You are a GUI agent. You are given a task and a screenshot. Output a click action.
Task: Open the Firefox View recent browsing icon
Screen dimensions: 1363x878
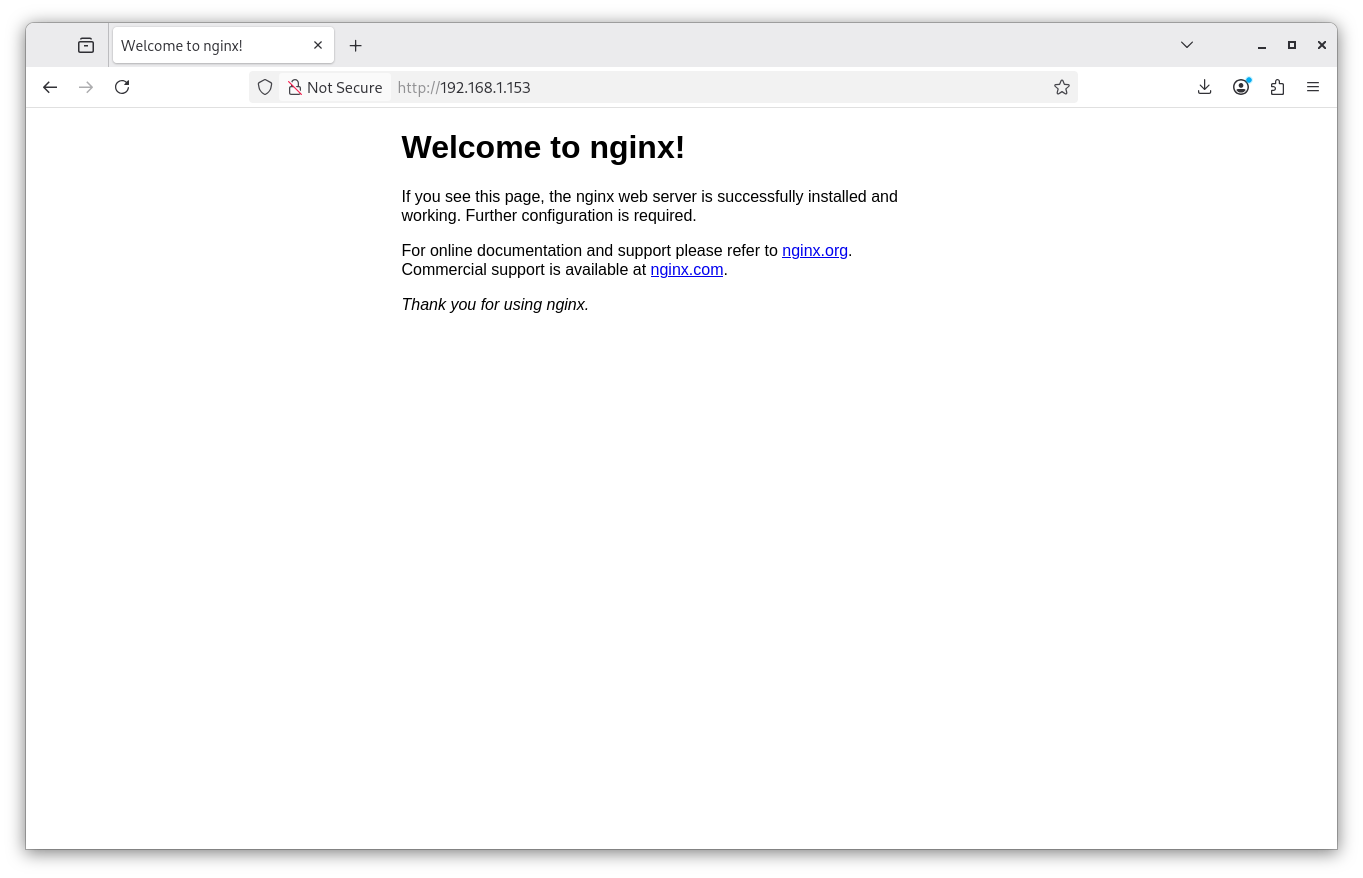click(x=86, y=45)
